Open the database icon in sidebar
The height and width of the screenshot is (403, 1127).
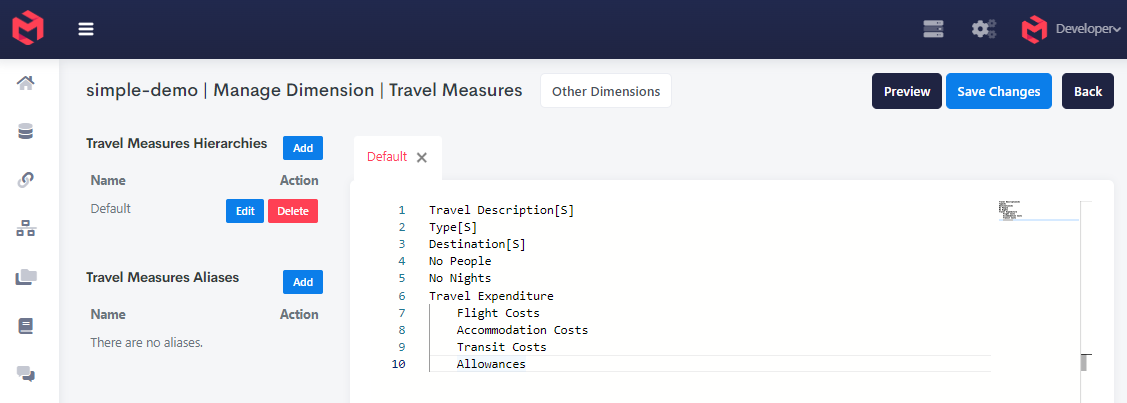[x=26, y=131]
